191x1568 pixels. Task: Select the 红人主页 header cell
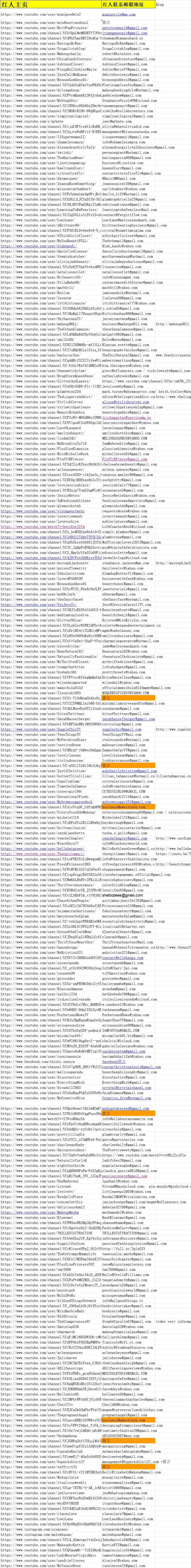click(x=50, y=4)
